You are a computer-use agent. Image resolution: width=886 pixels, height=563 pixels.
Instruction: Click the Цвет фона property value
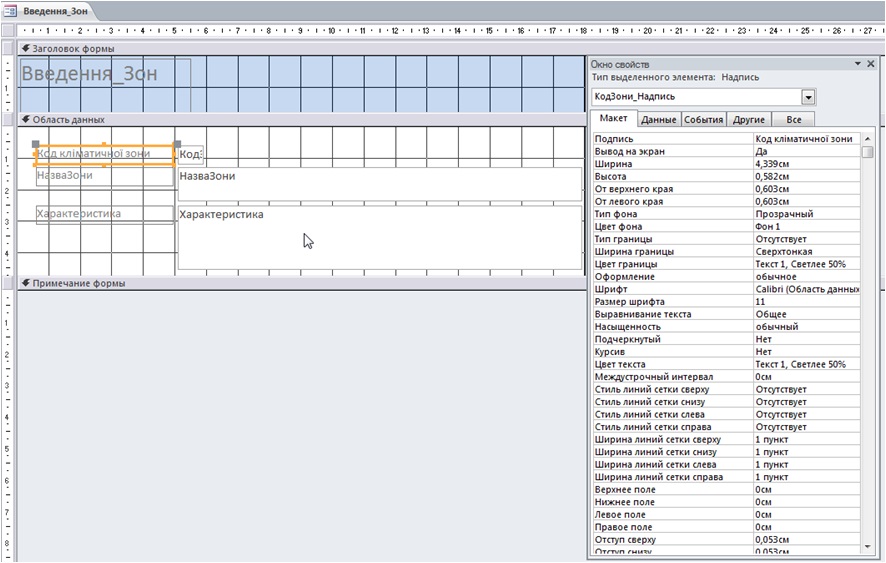[806, 226]
